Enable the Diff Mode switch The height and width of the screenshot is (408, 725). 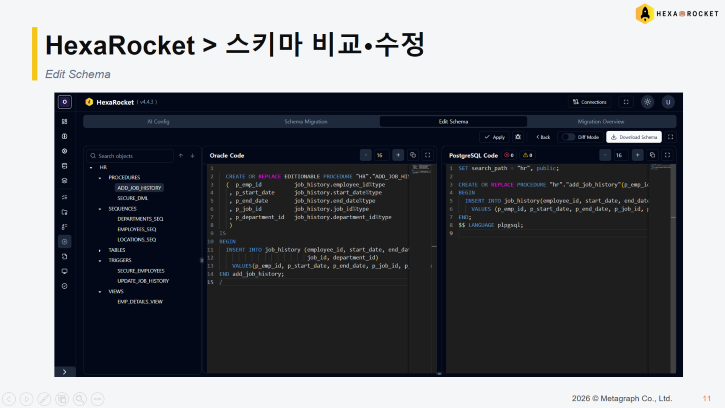(568, 137)
